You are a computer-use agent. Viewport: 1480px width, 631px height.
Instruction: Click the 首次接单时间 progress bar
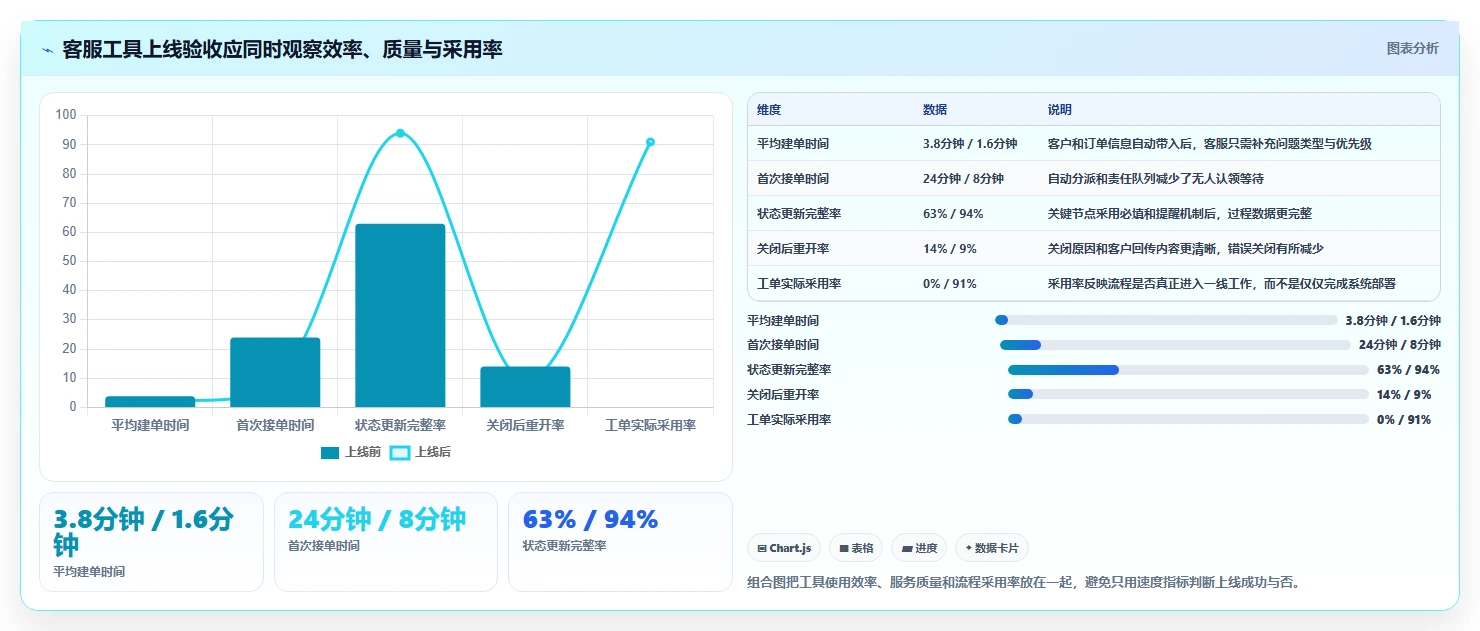coord(1175,345)
